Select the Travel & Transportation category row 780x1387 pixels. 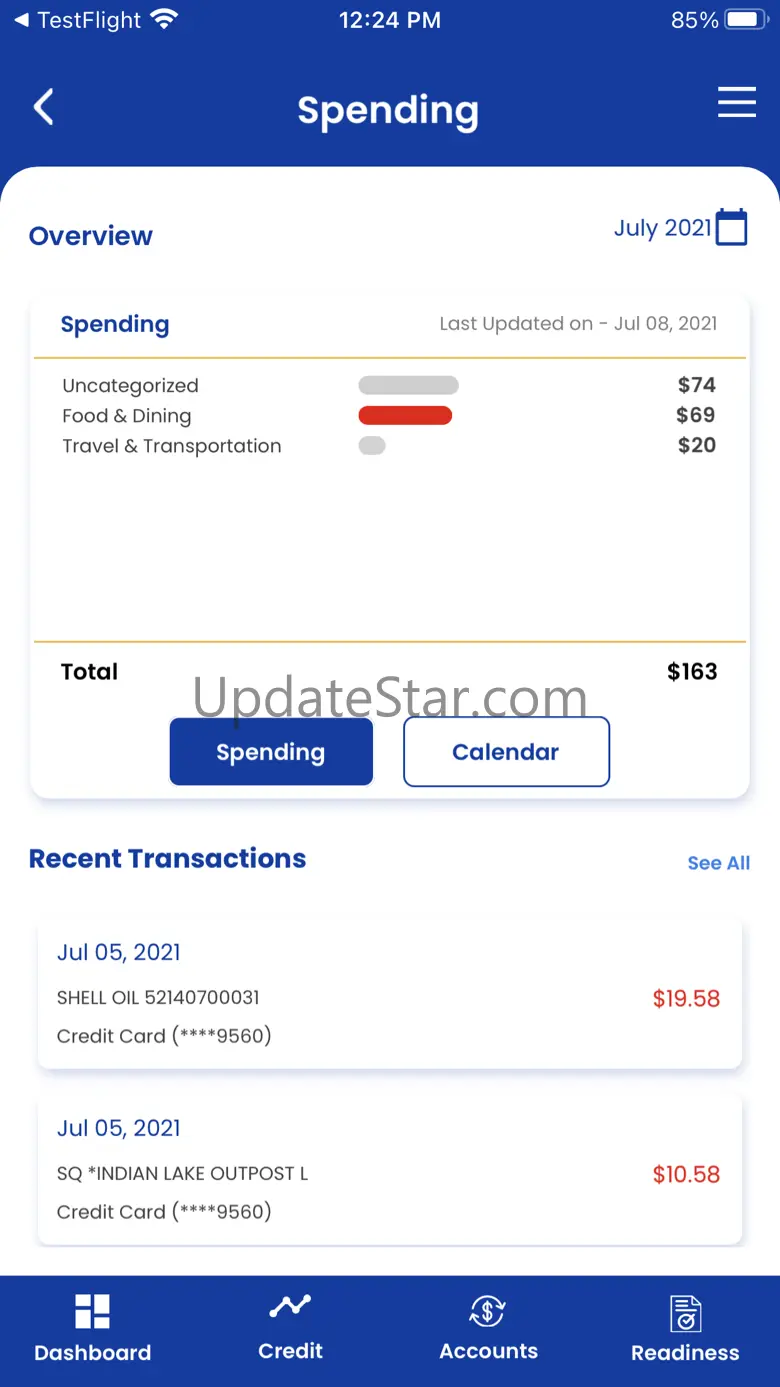click(389, 446)
